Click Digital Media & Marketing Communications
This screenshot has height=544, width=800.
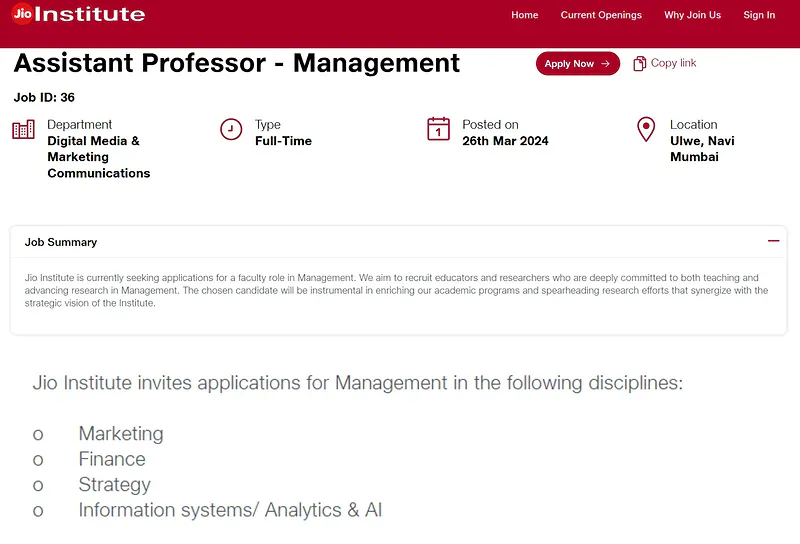pyautogui.click(x=98, y=157)
